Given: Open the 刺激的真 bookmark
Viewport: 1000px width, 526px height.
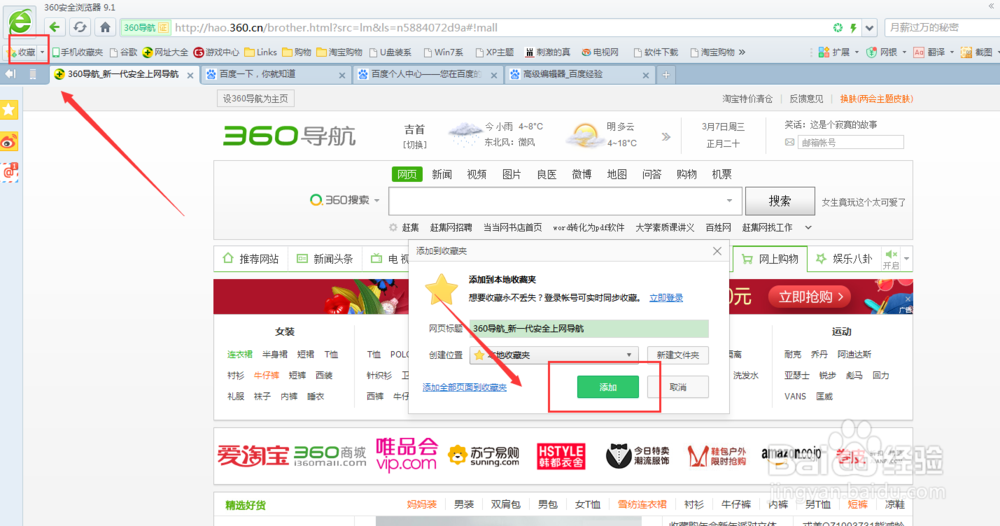Looking at the screenshot, I should coord(547,52).
